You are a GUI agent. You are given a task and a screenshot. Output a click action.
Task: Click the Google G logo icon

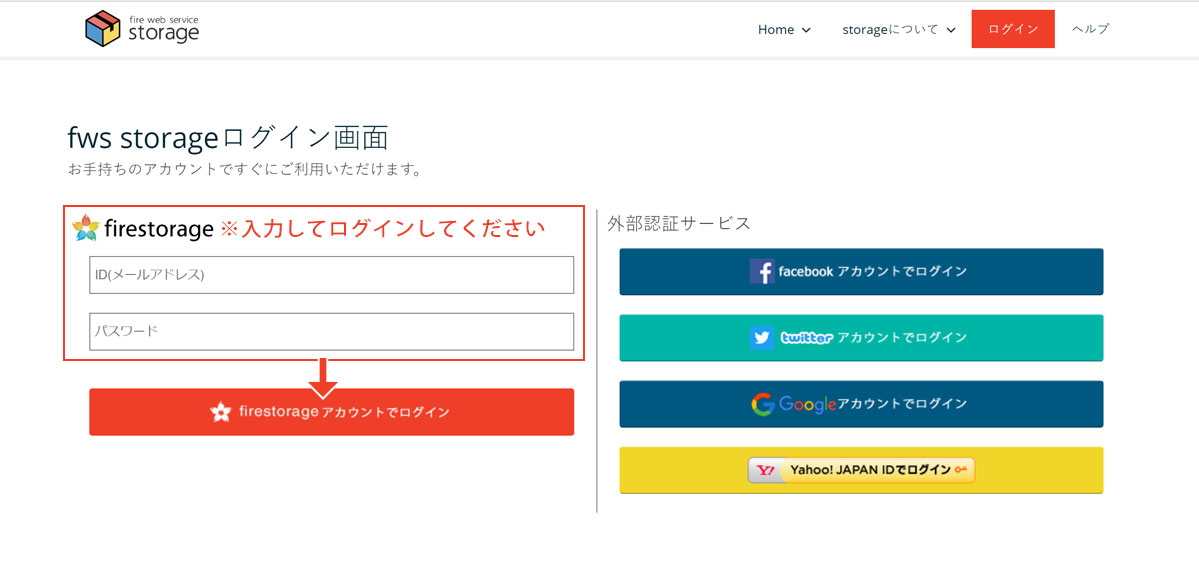click(x=762, y=404)
